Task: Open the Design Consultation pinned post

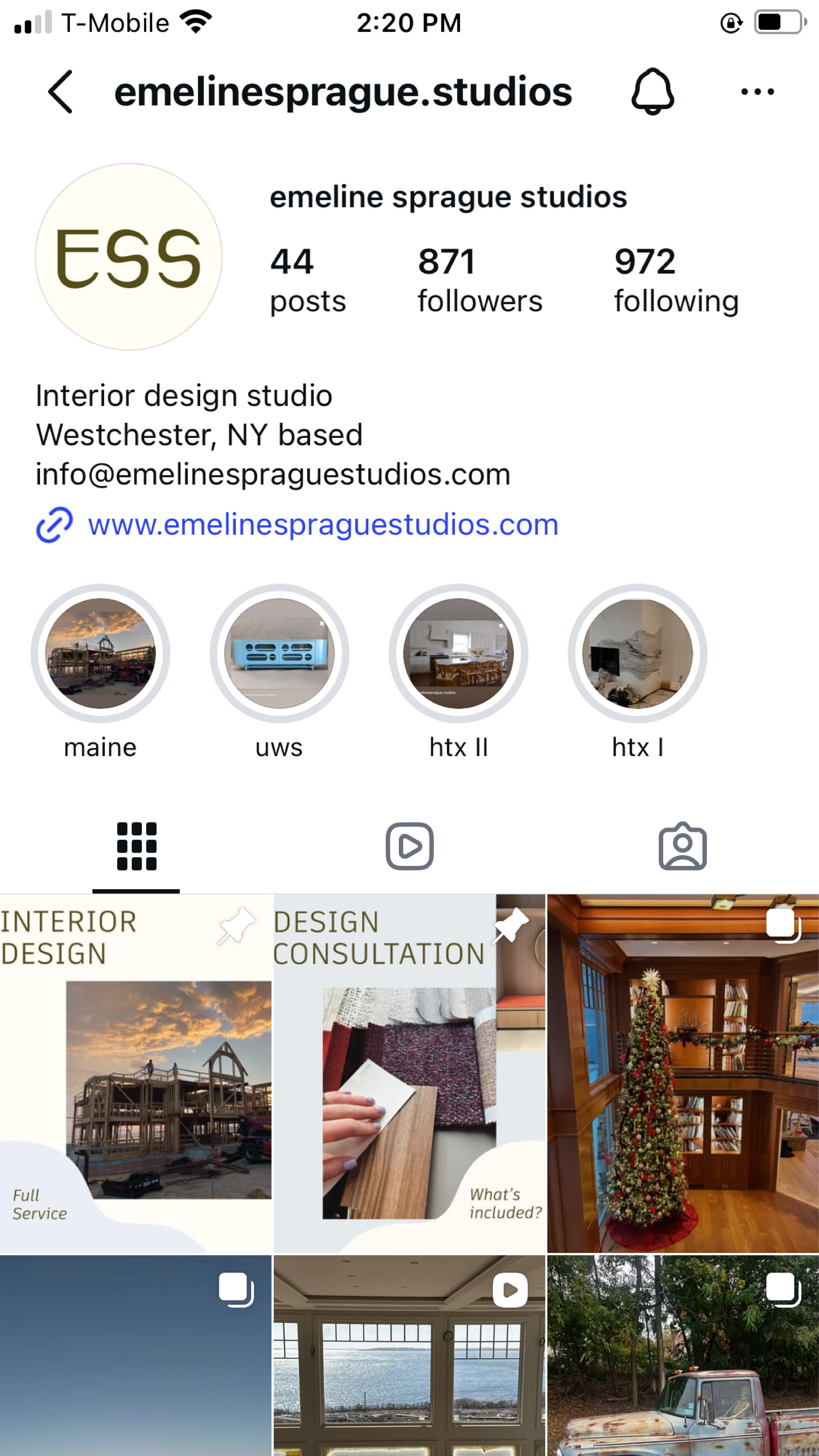Action: 409,1073
